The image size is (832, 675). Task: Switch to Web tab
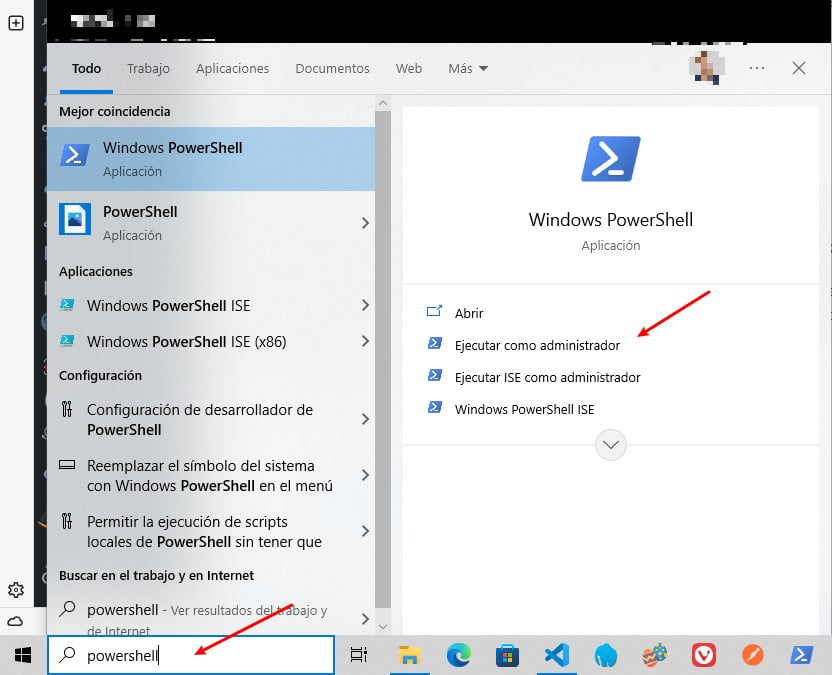tap(409, 68)
